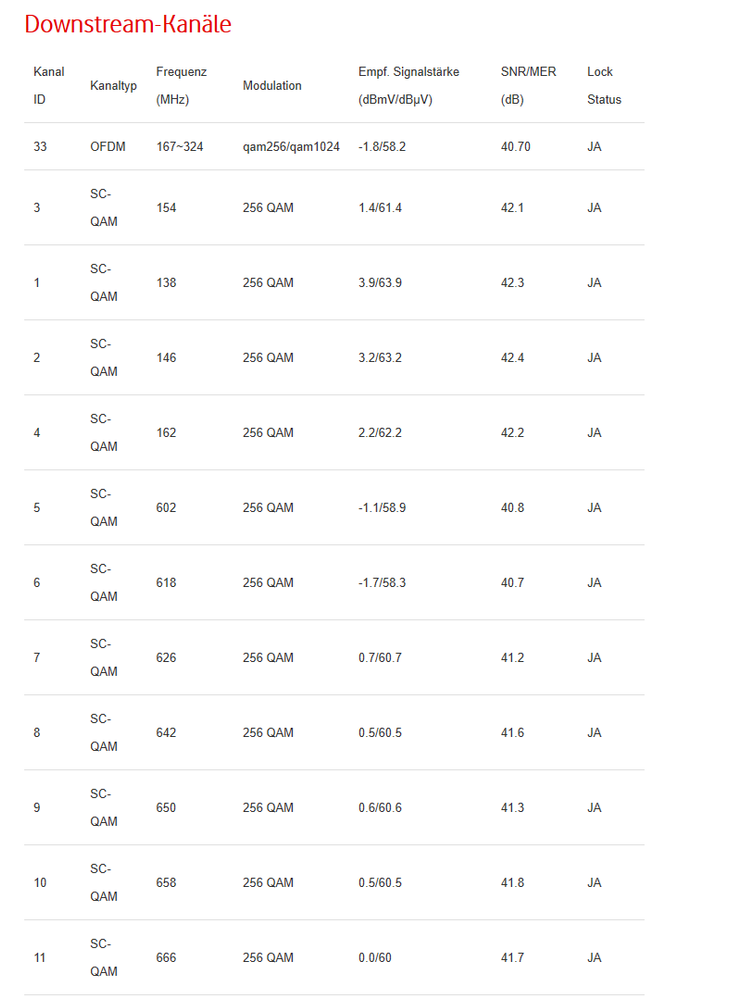
Task: Select channel ID 33
Action: (40, 147)
